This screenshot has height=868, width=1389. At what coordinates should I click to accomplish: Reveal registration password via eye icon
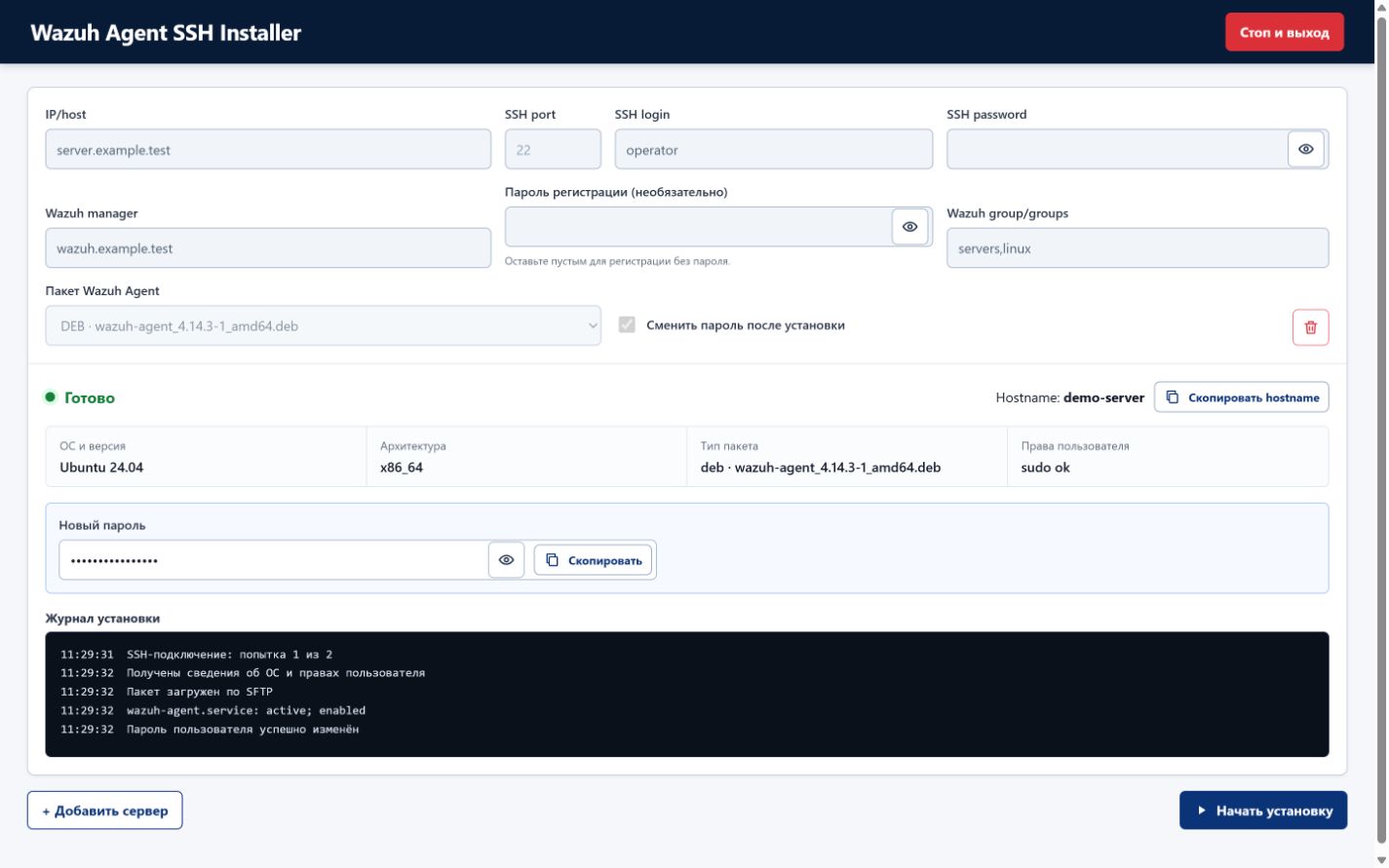pos(909,226)
